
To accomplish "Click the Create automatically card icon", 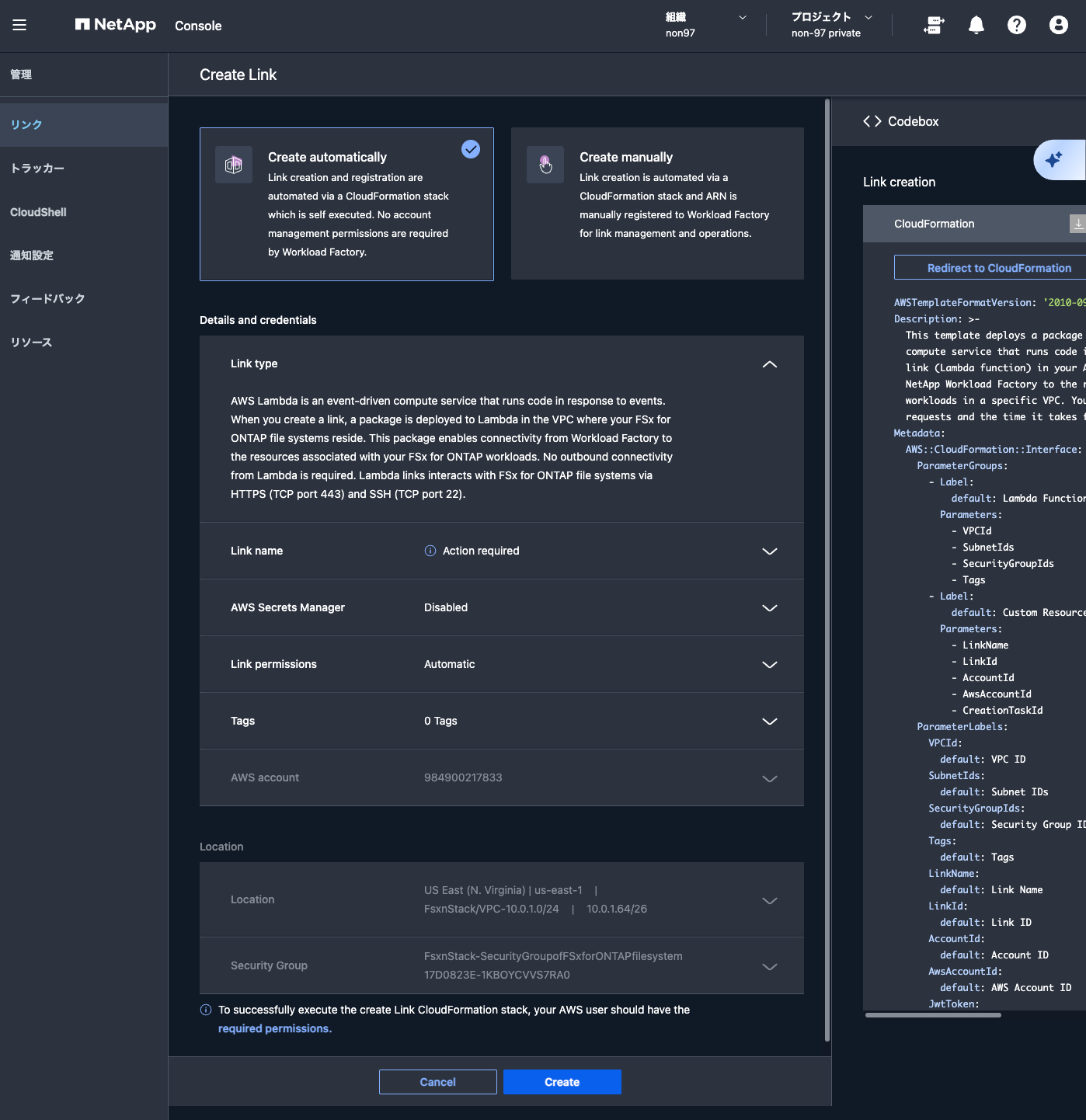I will coord(234,165).
